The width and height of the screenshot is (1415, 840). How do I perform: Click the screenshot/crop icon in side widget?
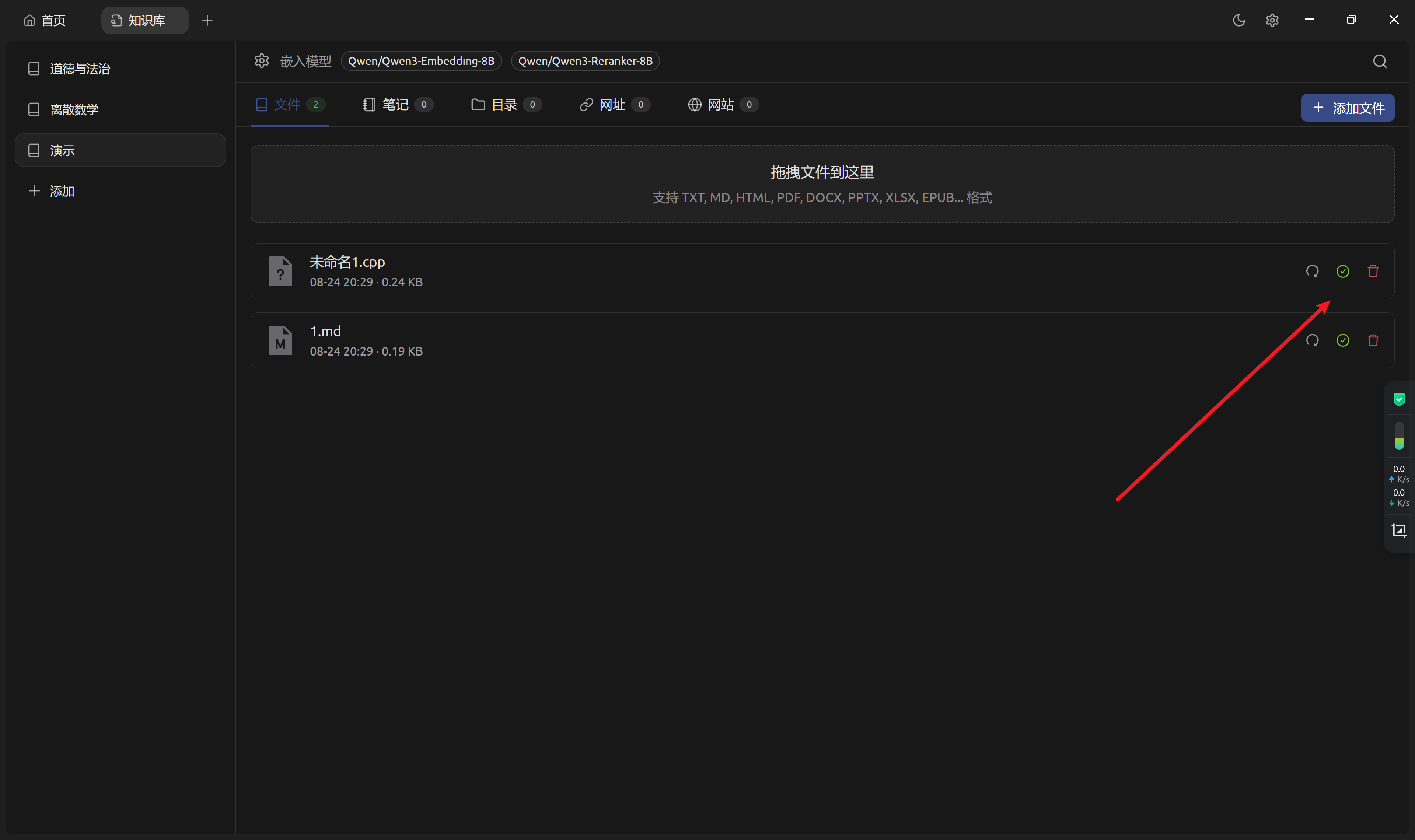click(1398, 531)
